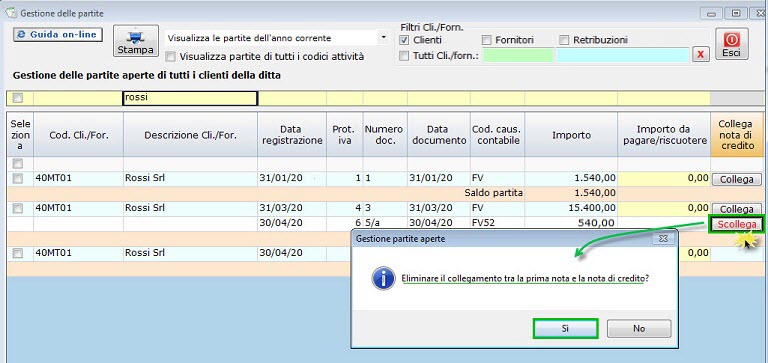Click the Data registrazione column header

(292, 135)
